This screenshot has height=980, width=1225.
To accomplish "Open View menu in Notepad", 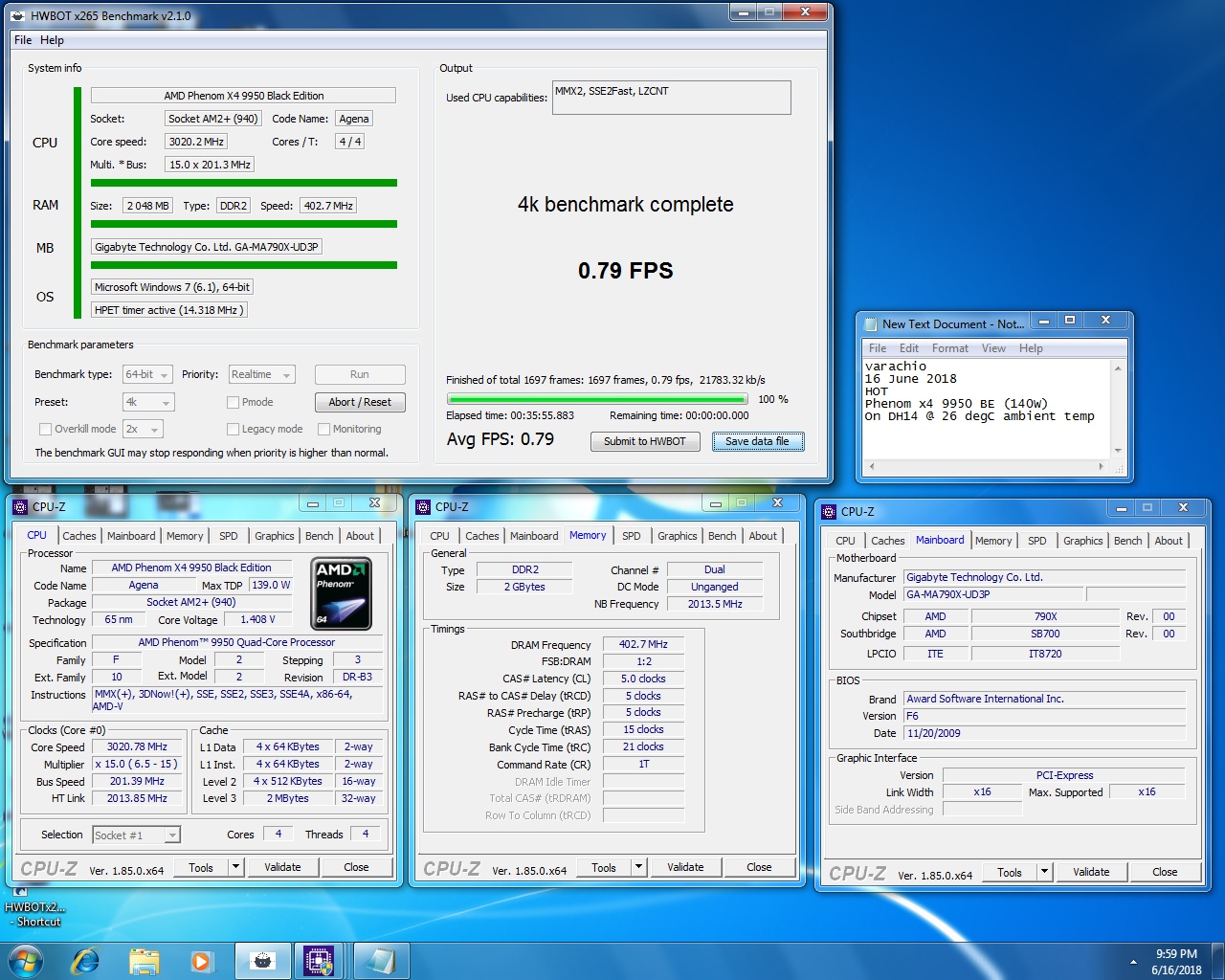I will (x=993, y=348).
